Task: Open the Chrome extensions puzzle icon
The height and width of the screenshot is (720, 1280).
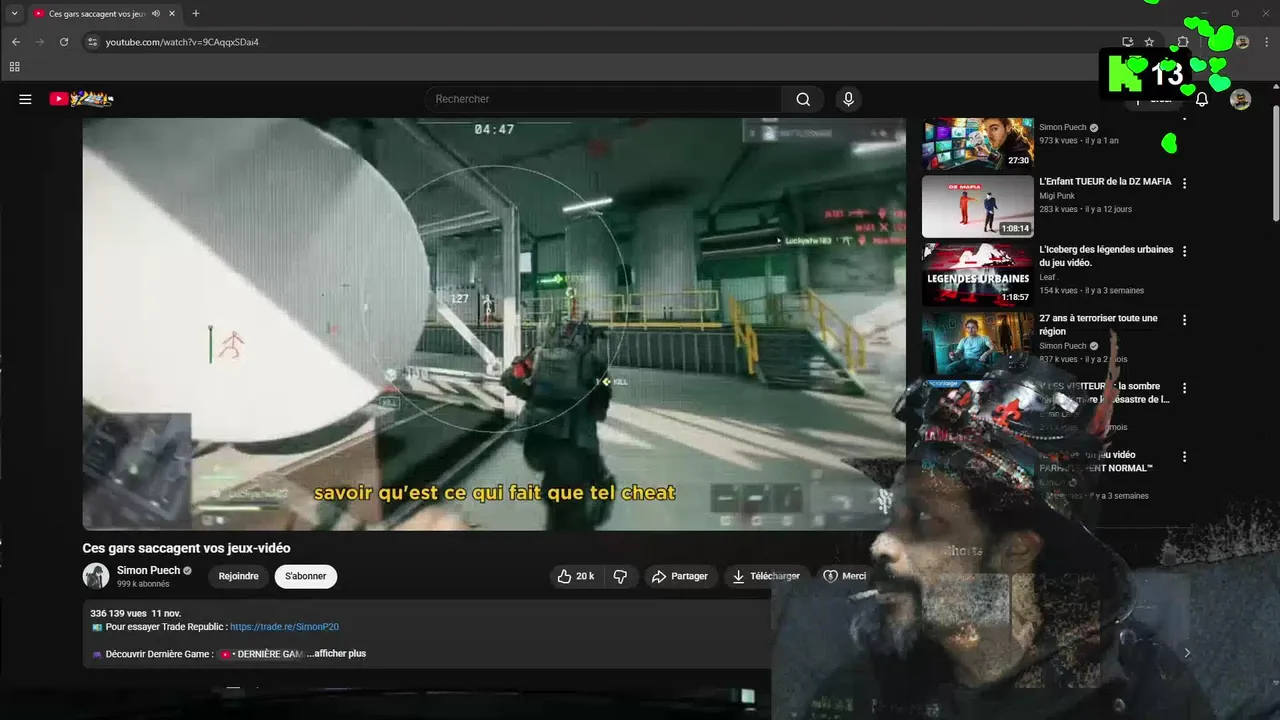Action: [1182, 42]
